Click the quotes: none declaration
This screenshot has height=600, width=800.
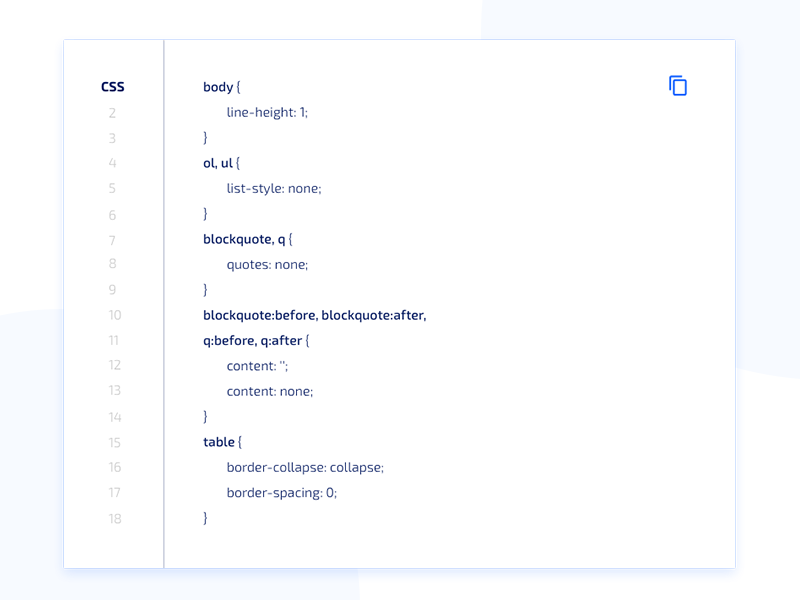[x=266, y=264]
